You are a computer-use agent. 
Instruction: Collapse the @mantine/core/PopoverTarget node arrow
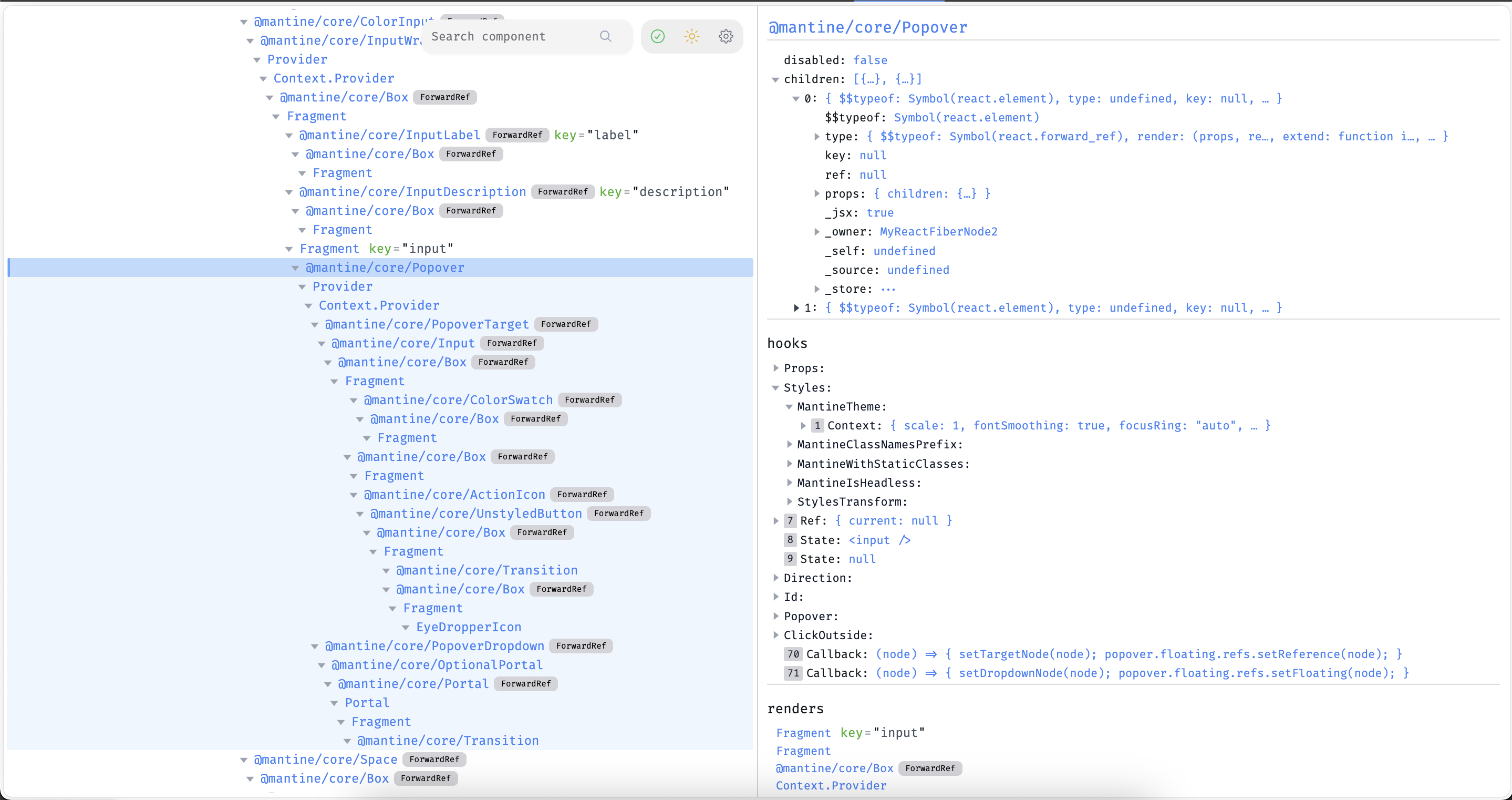pos(315,325)
